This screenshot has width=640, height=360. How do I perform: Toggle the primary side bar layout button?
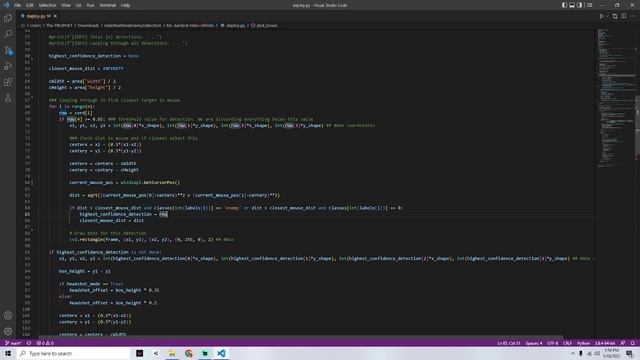564,5
